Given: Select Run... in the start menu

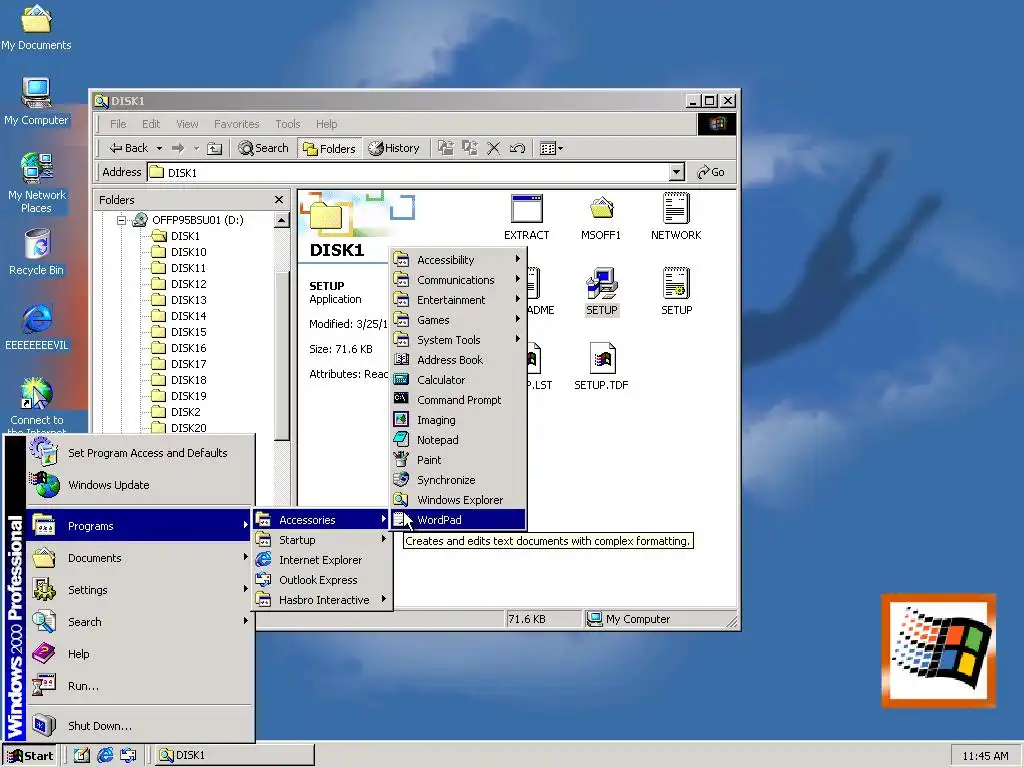Looking at the screenshot, I should click(140, 686).
